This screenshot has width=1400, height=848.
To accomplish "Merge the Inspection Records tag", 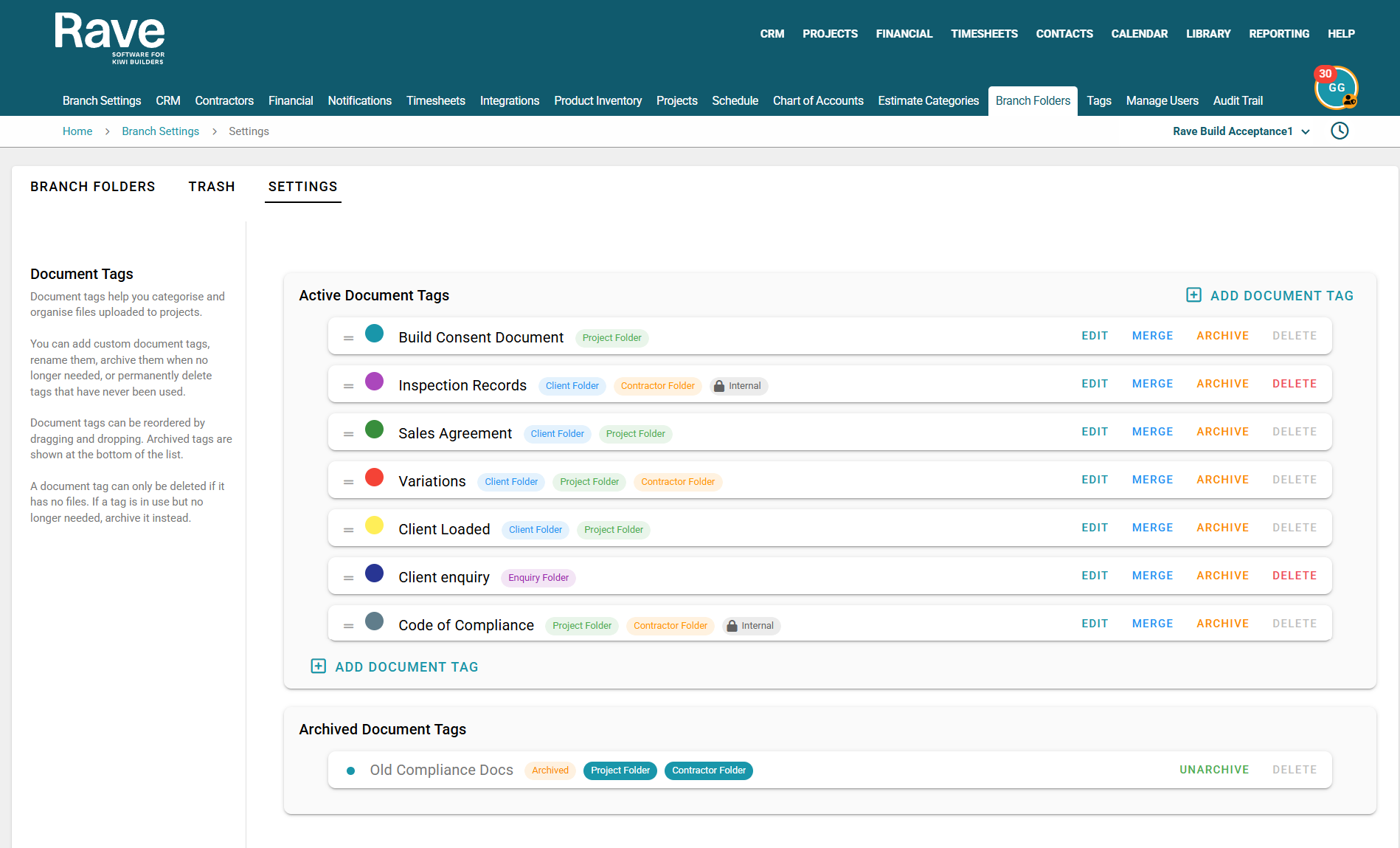I will (x=1153, y=384).
